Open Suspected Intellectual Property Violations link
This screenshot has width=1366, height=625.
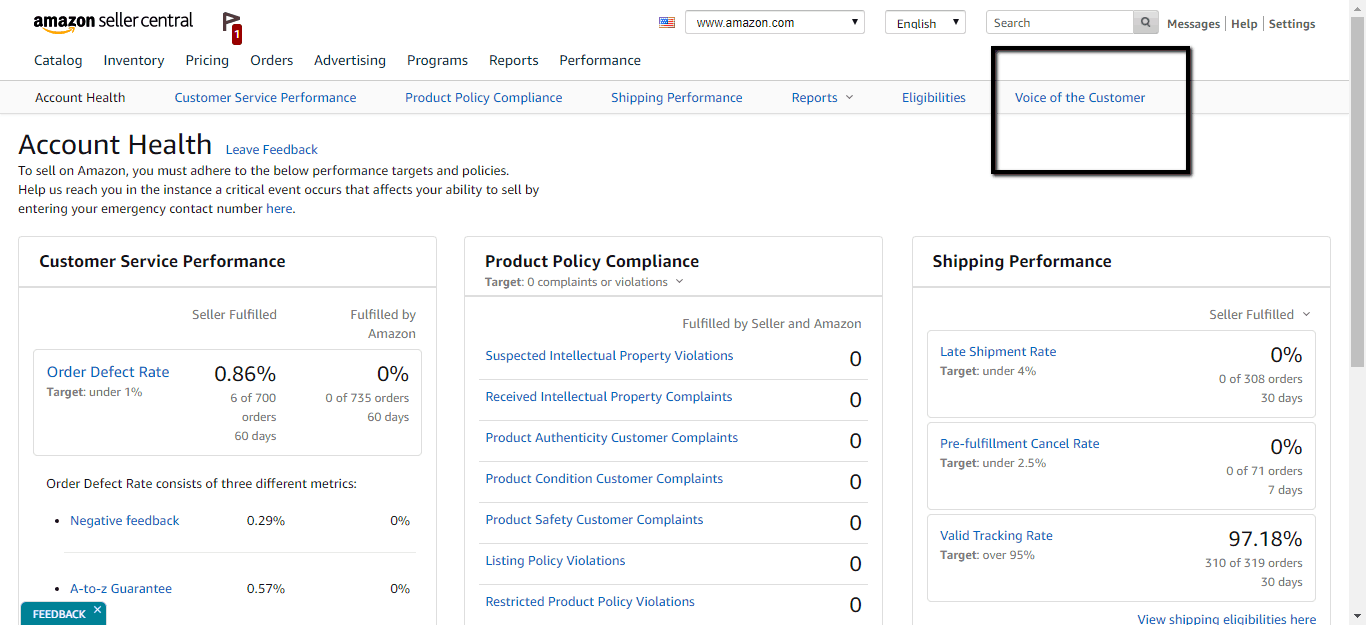609,356
